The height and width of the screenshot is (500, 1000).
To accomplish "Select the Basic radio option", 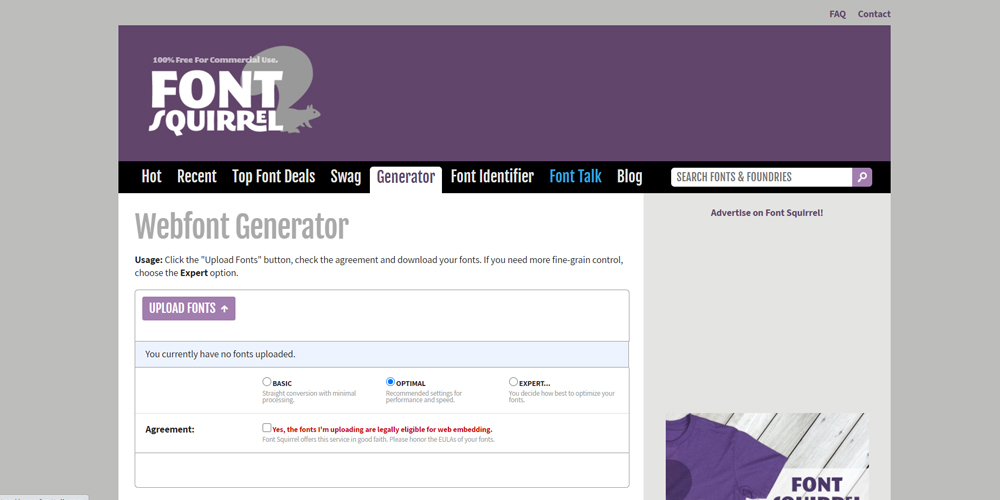I will click(267, 382).
